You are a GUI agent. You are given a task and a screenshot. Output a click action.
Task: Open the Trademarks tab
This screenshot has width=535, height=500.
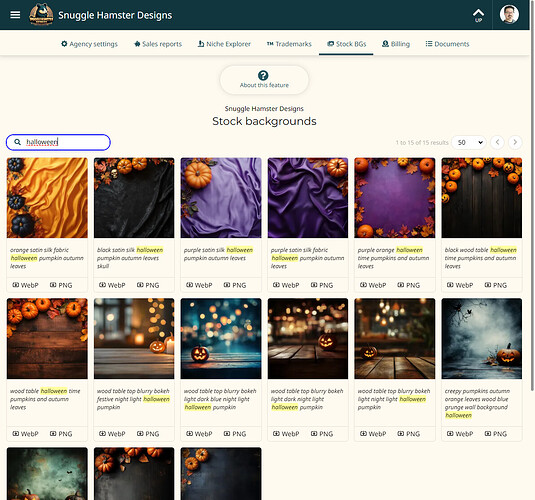(x=289, y=44)
